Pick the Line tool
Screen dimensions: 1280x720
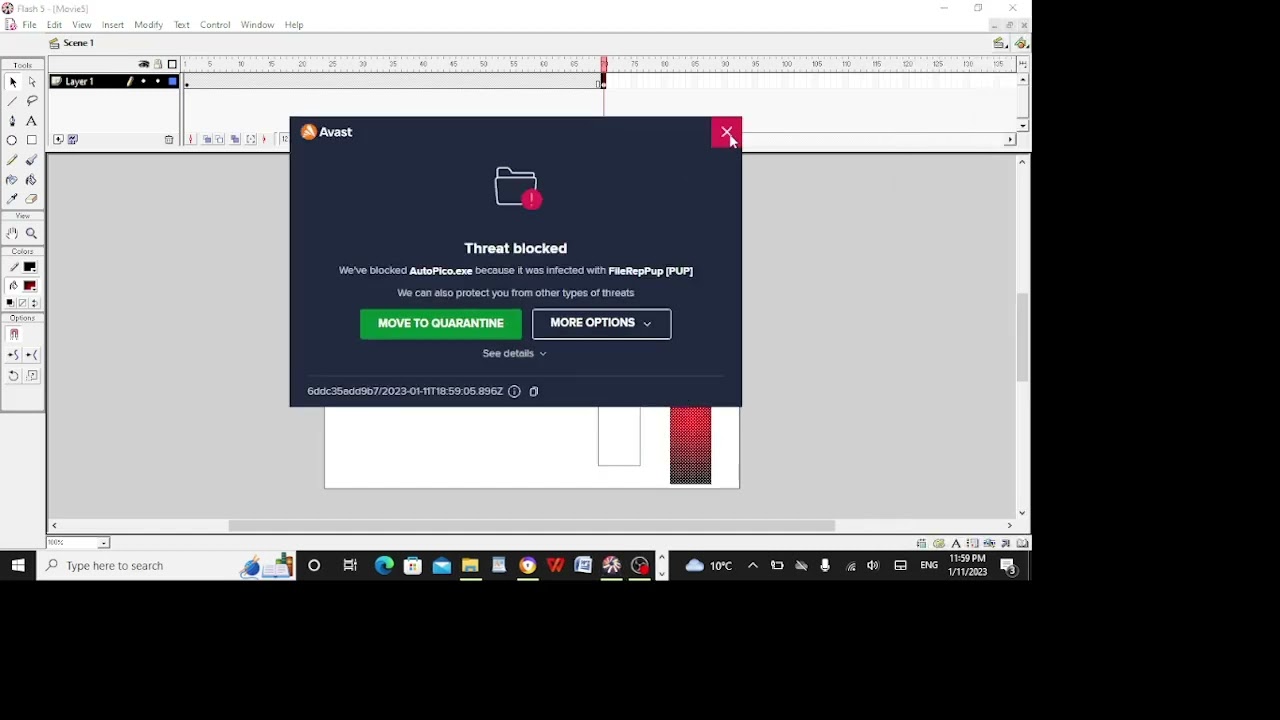coord(12,101)
